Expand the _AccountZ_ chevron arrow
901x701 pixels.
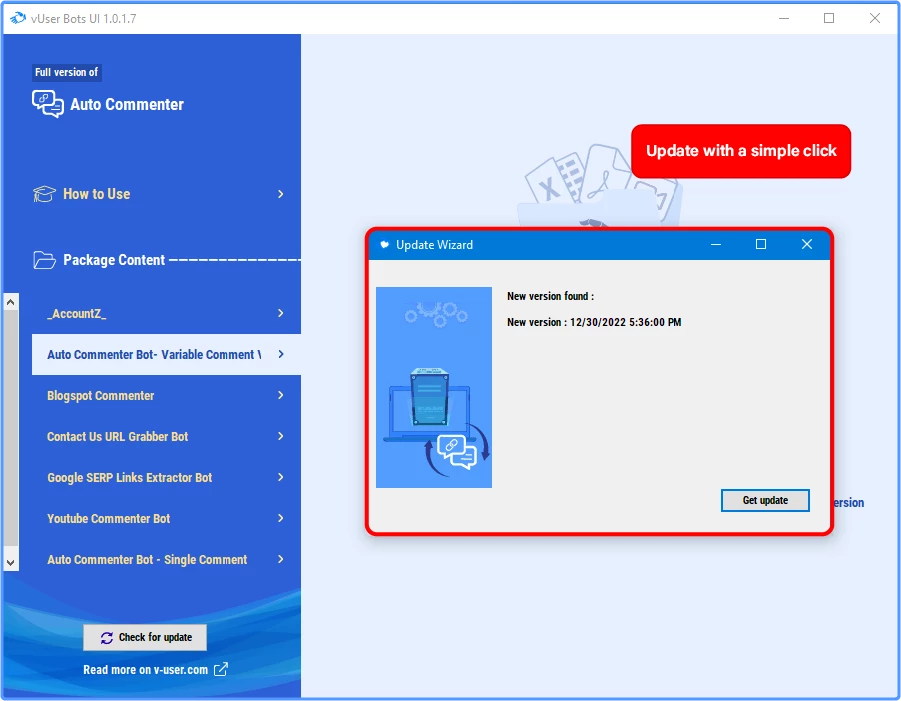coord(280,313)
